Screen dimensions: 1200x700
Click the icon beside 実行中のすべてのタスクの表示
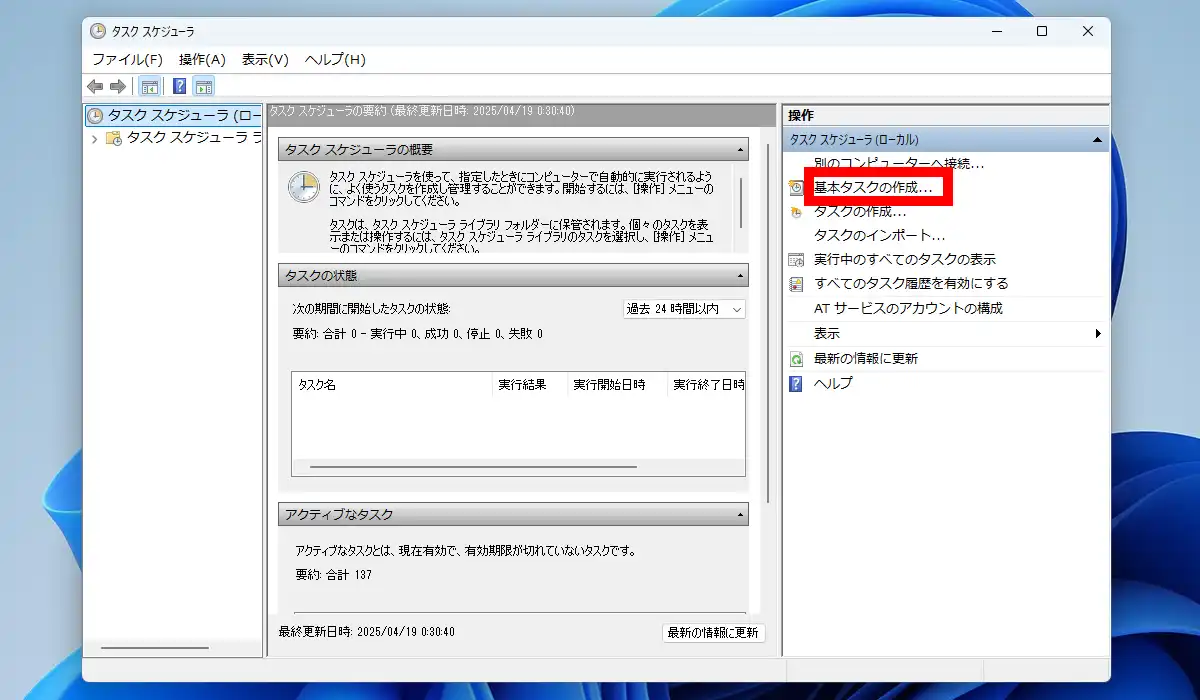[796, 259]
